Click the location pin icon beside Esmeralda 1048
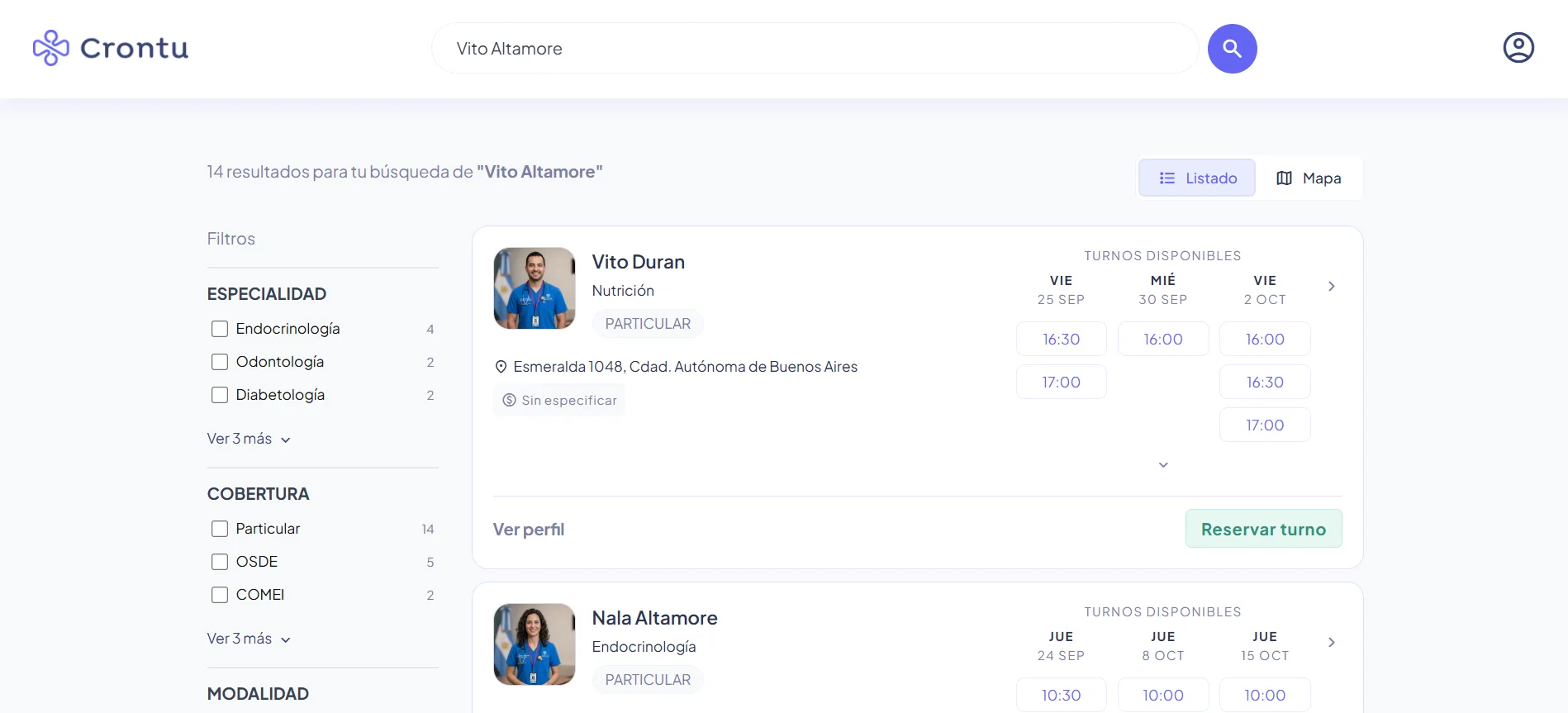This screenshot has width=1568, height=713. pos(501,367)
